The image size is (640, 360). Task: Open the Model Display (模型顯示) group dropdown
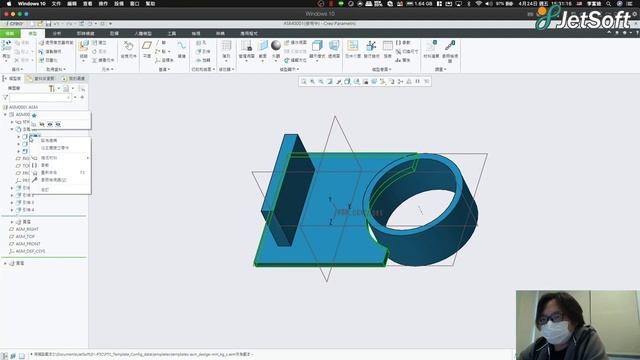tap(289, 69)
